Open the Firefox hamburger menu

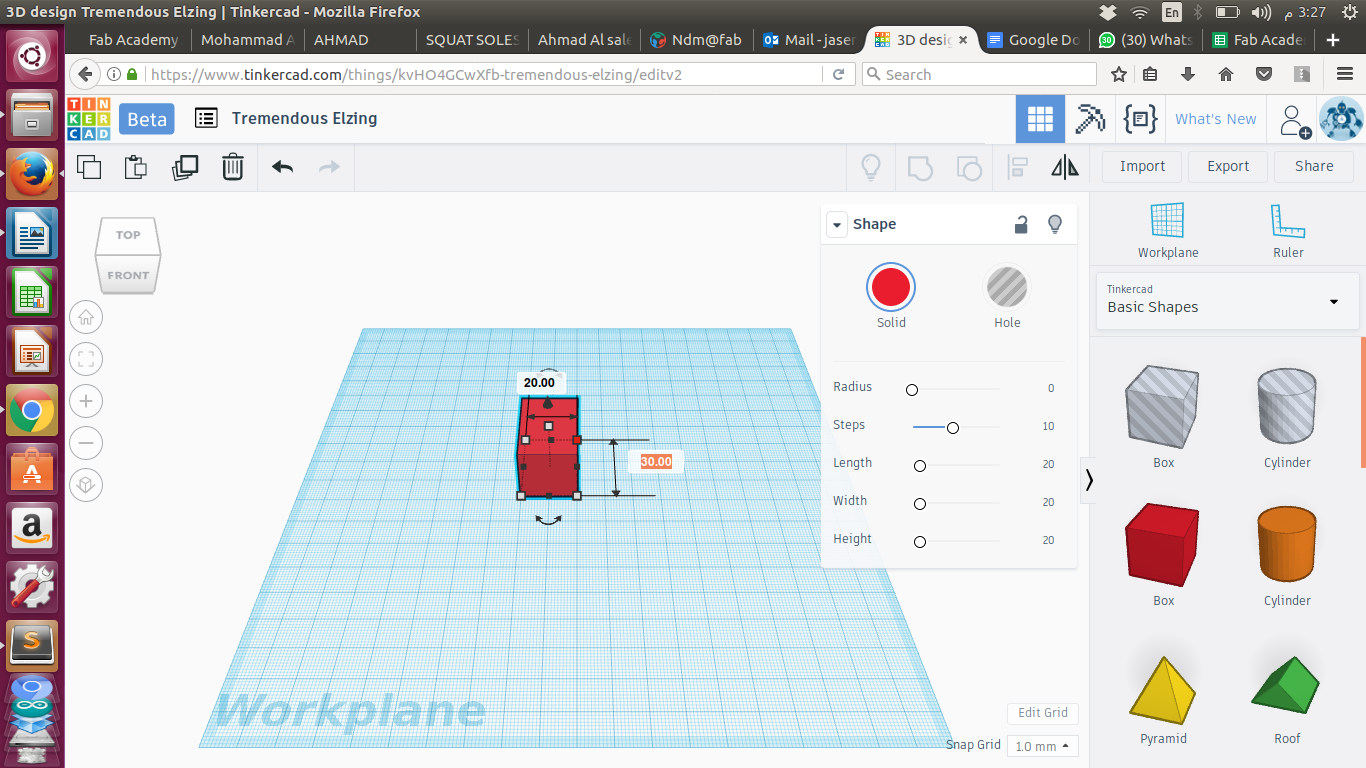tap(1345, 74)
